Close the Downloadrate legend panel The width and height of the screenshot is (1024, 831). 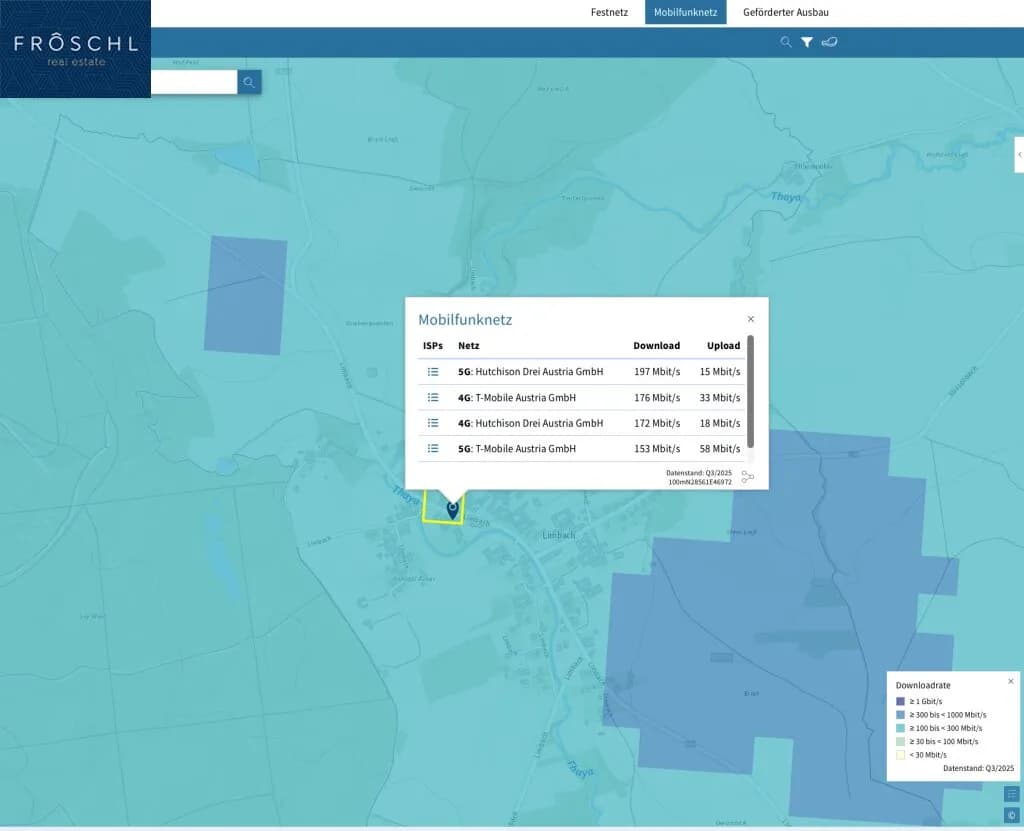point(1011,681)
